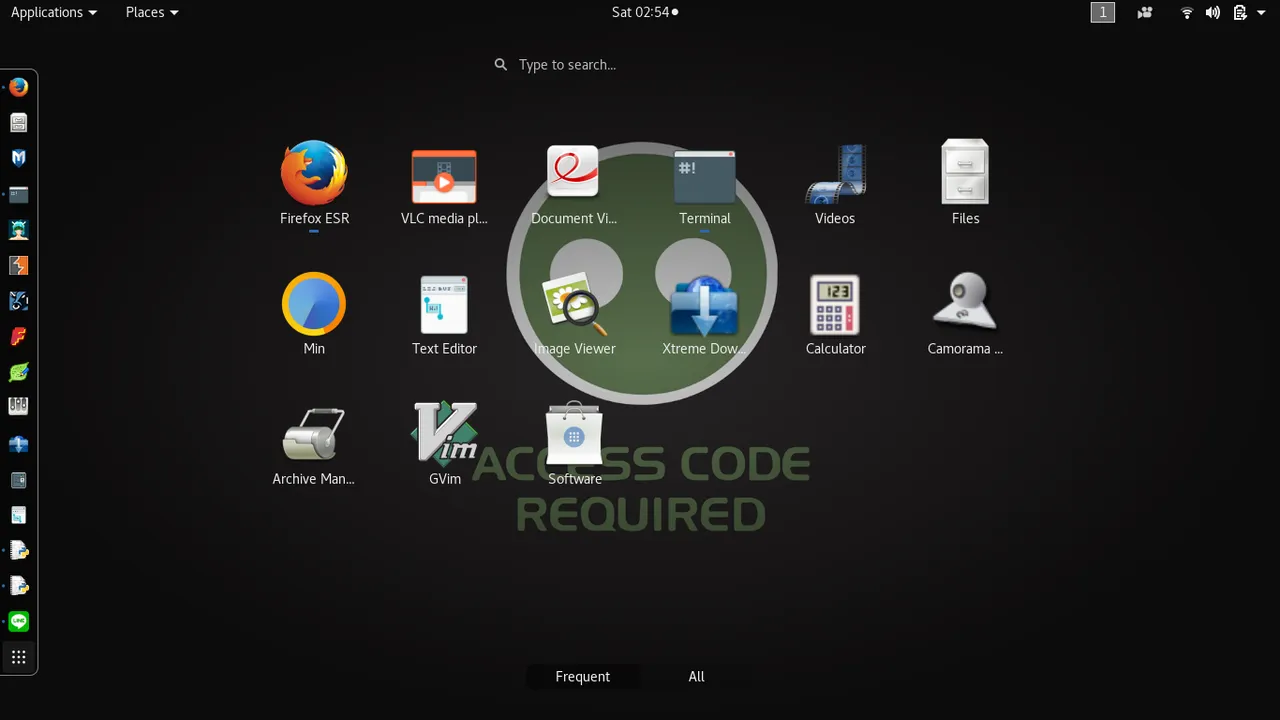Click the volume speaker icon

1213,12
